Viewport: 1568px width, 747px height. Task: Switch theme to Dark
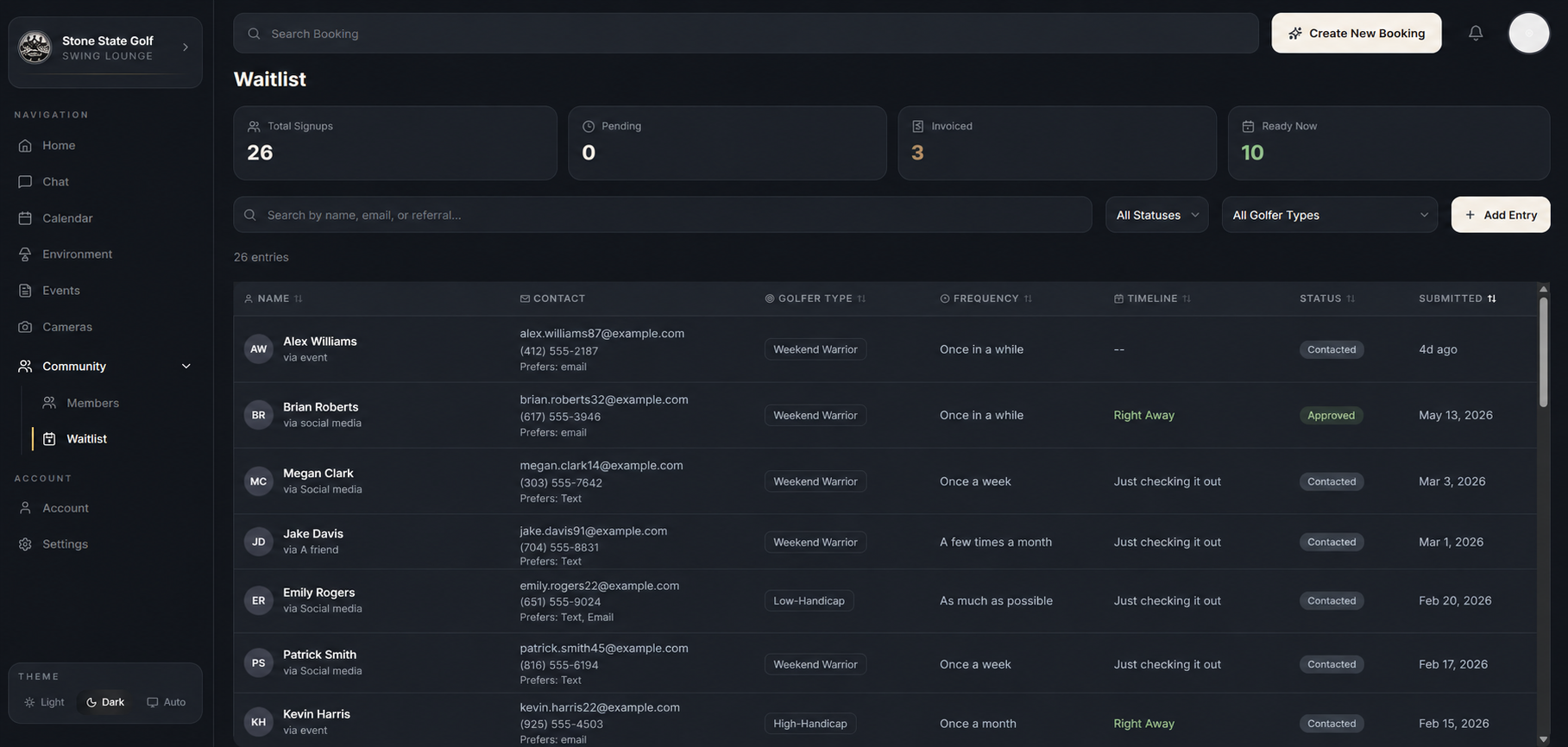[x=105, y=702]
